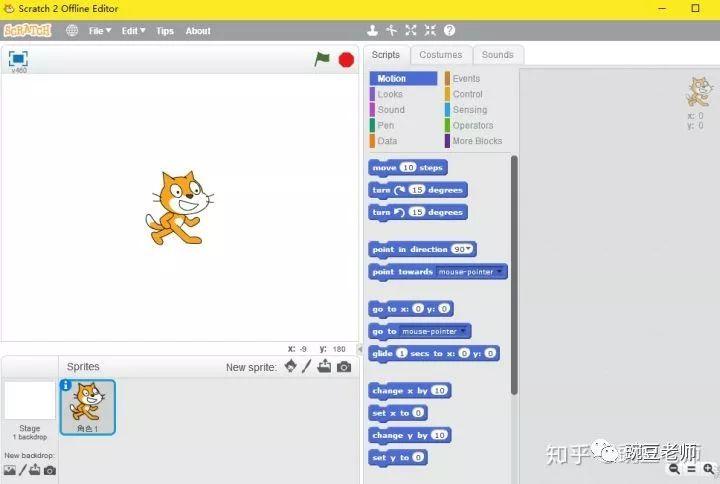Upload sprite from file
Screen dimensions: 720x484
click(x=324, y=366)
